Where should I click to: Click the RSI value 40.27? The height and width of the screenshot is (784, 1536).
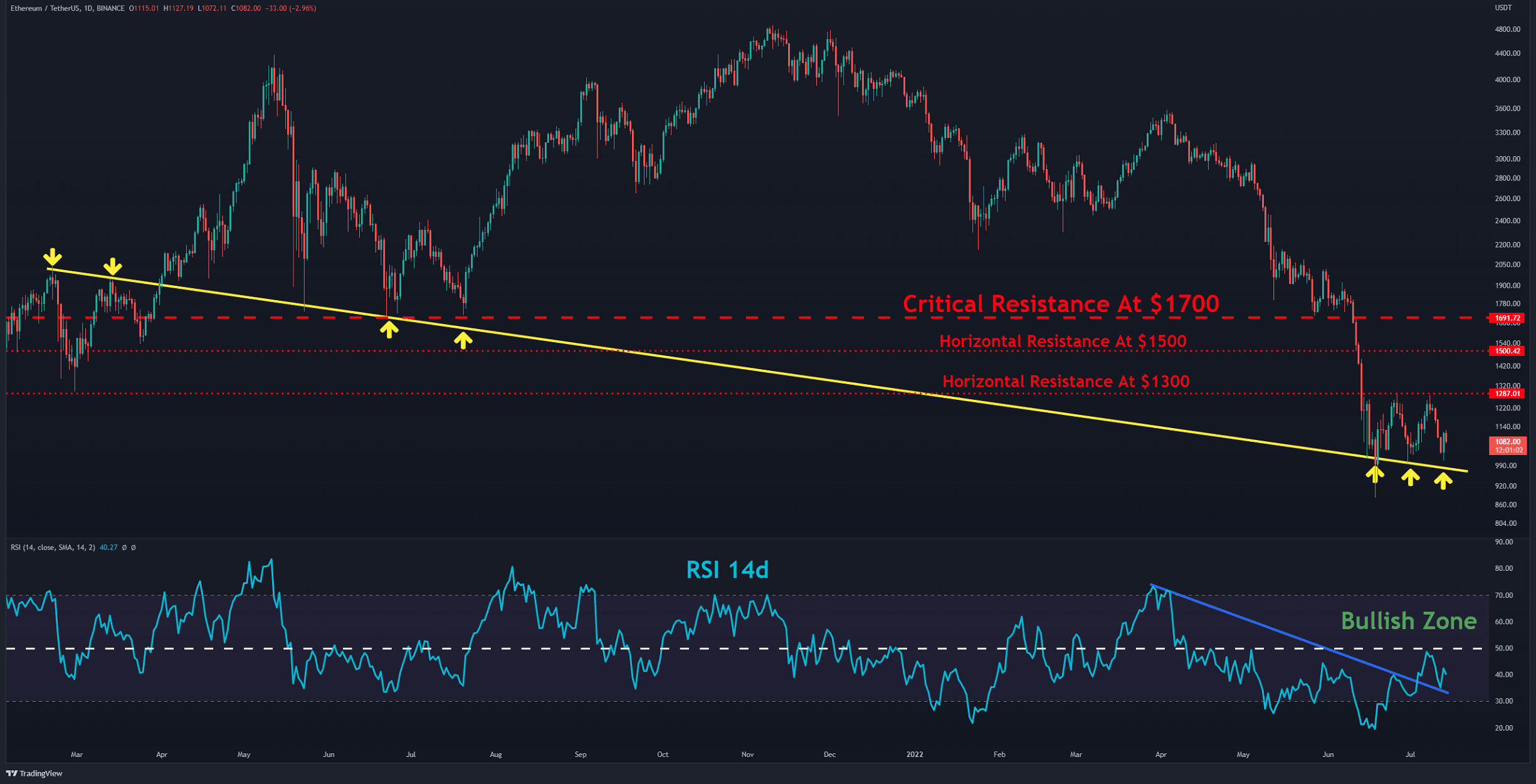click(108, 547)
